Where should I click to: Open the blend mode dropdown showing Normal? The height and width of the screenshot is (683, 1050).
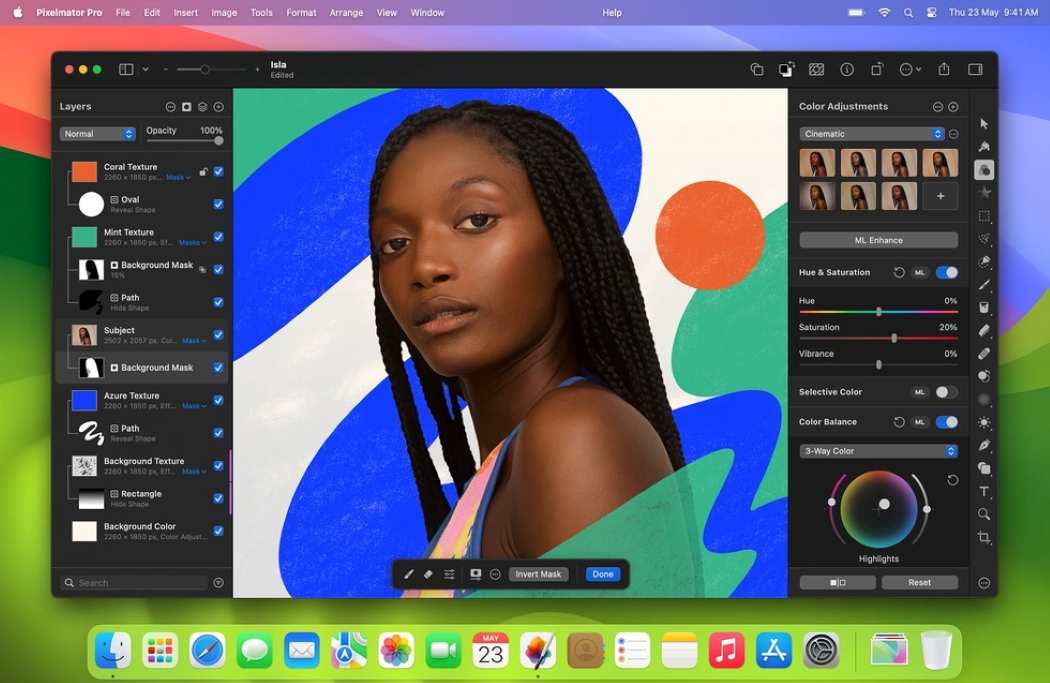96,133
